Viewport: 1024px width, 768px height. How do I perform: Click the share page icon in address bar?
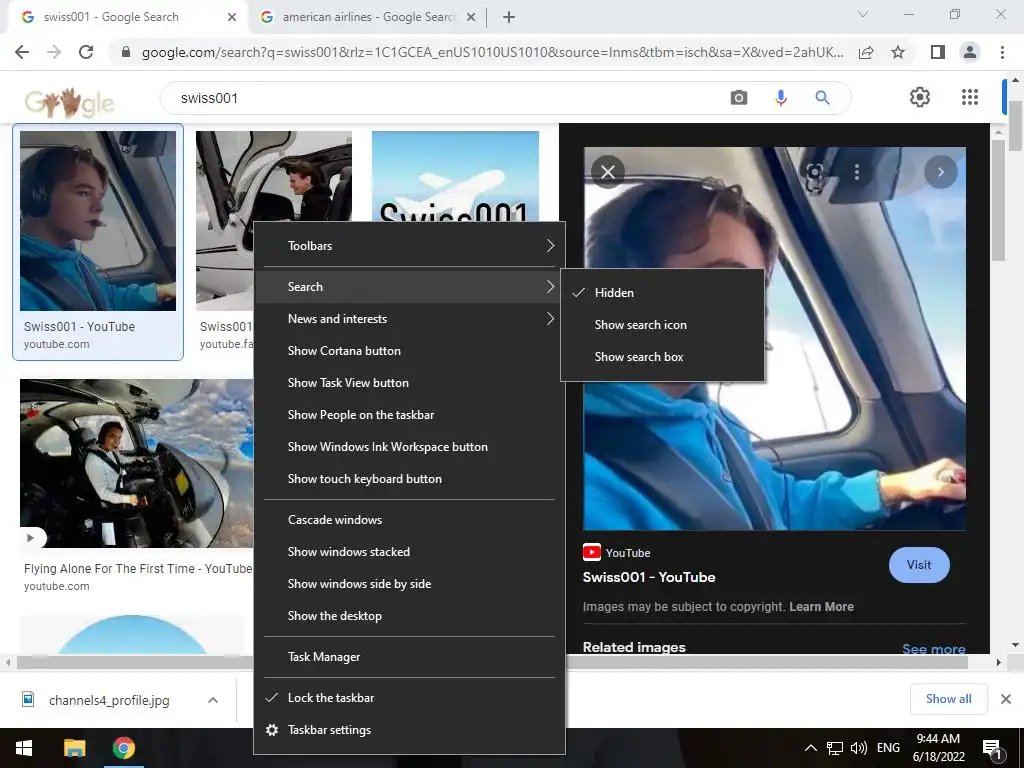(x=866, y=52)
